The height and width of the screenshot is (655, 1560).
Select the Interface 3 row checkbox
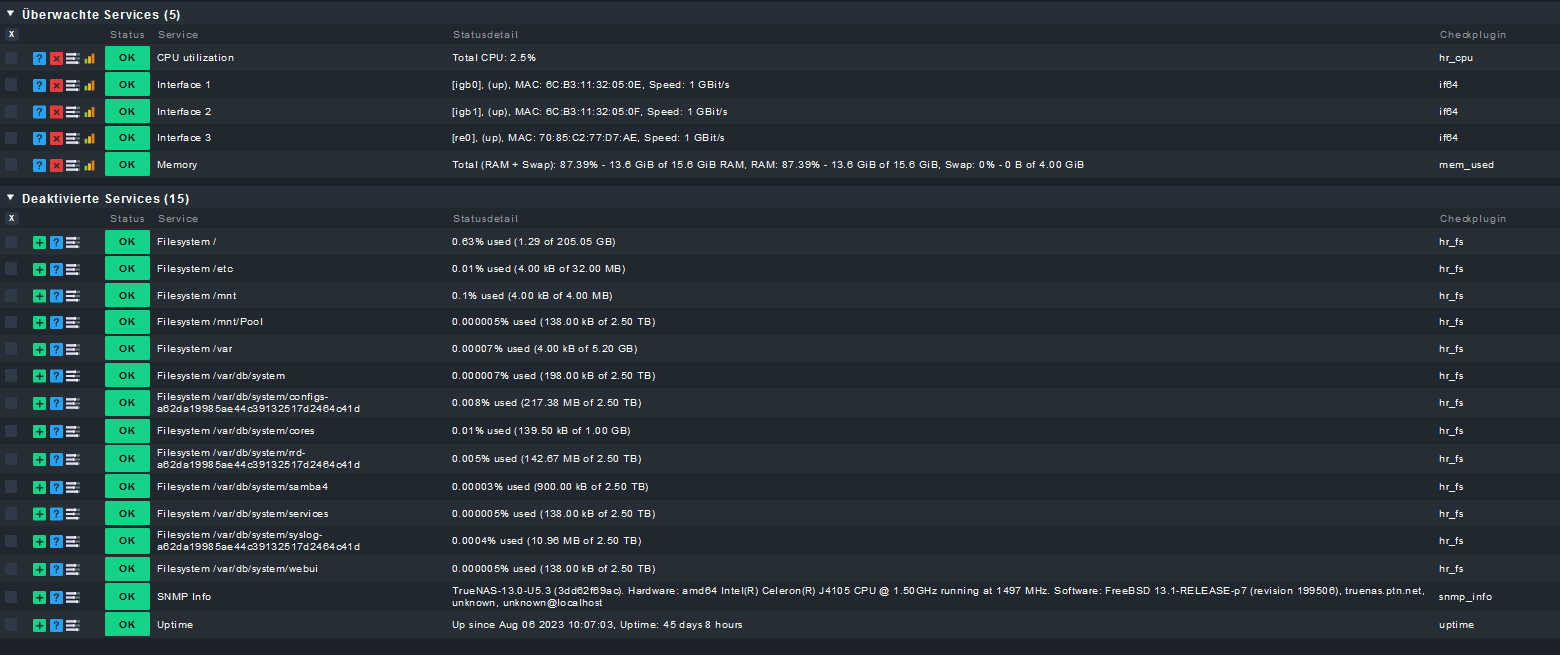point(11,138)
